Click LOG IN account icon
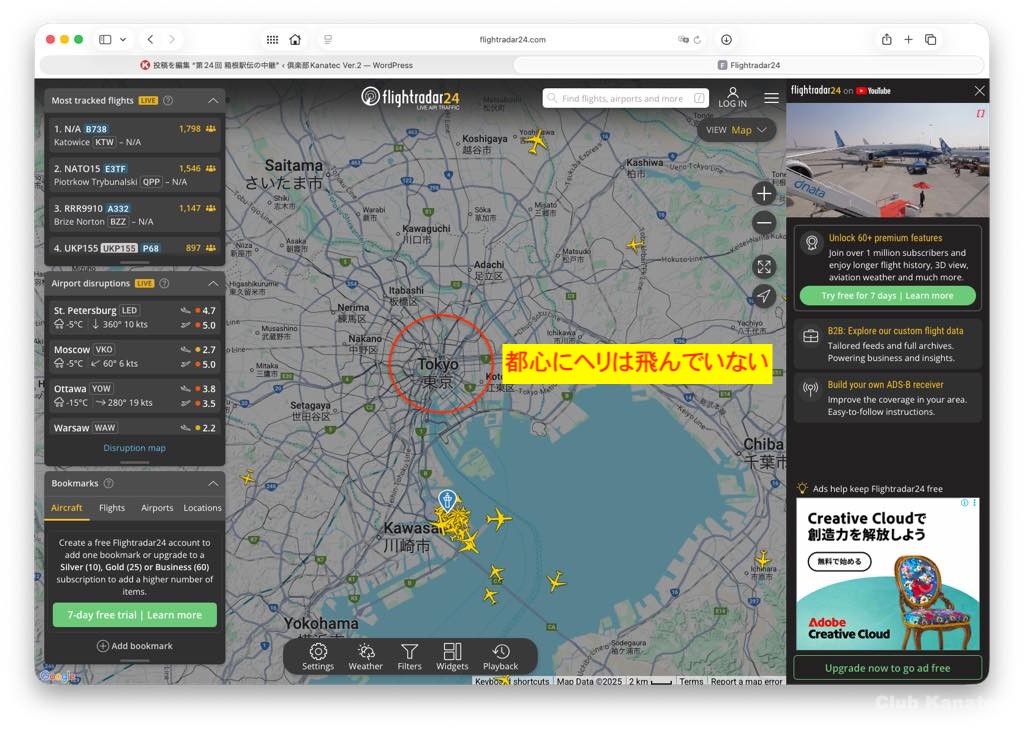1024x730 pixels. 732,97
